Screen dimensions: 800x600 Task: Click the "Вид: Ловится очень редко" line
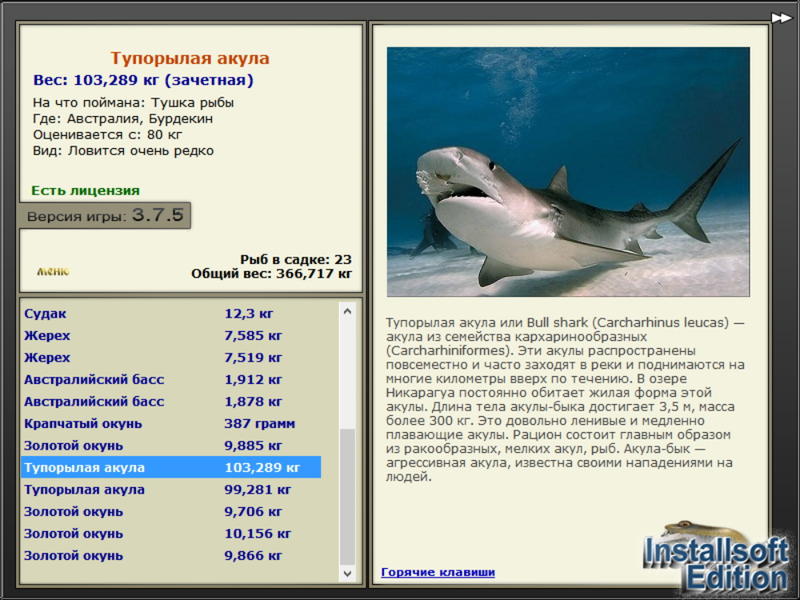pos(123,151)
